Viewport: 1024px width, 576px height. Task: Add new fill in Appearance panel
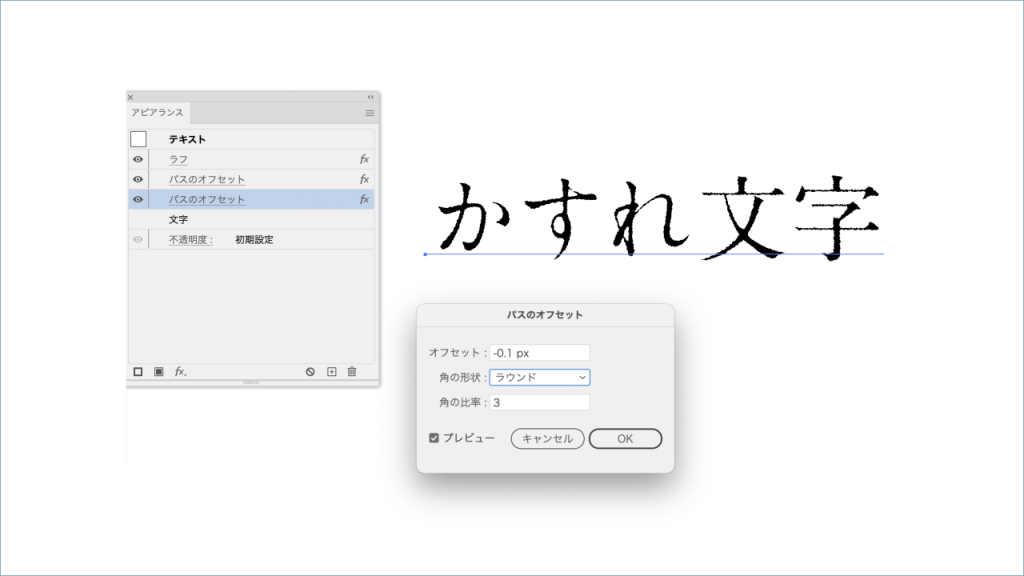(159, 372)
